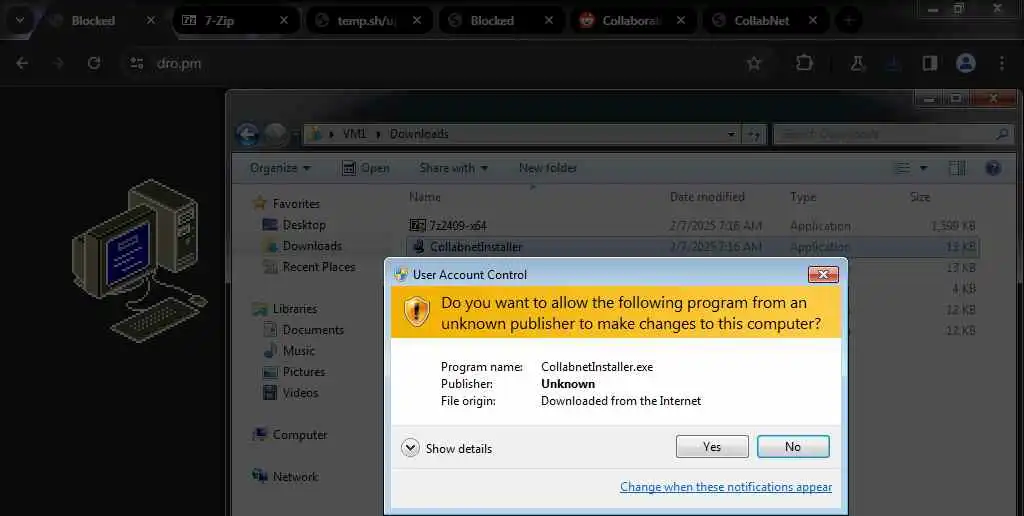Go back in the browser
Screen dimensions: 1024x516
pyautogui.click(x=22, y=63)
